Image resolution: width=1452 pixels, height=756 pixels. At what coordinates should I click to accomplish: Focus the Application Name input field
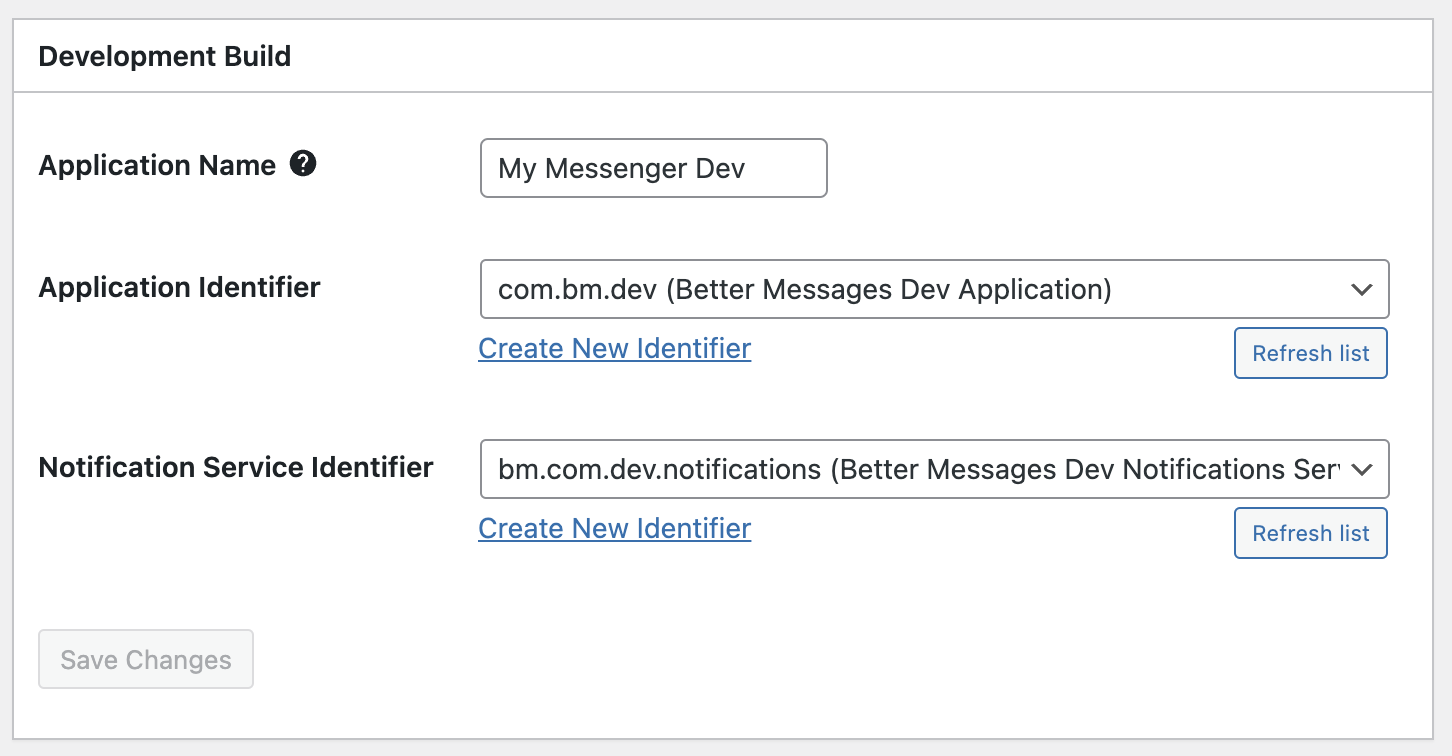click(x=654, y=168)
